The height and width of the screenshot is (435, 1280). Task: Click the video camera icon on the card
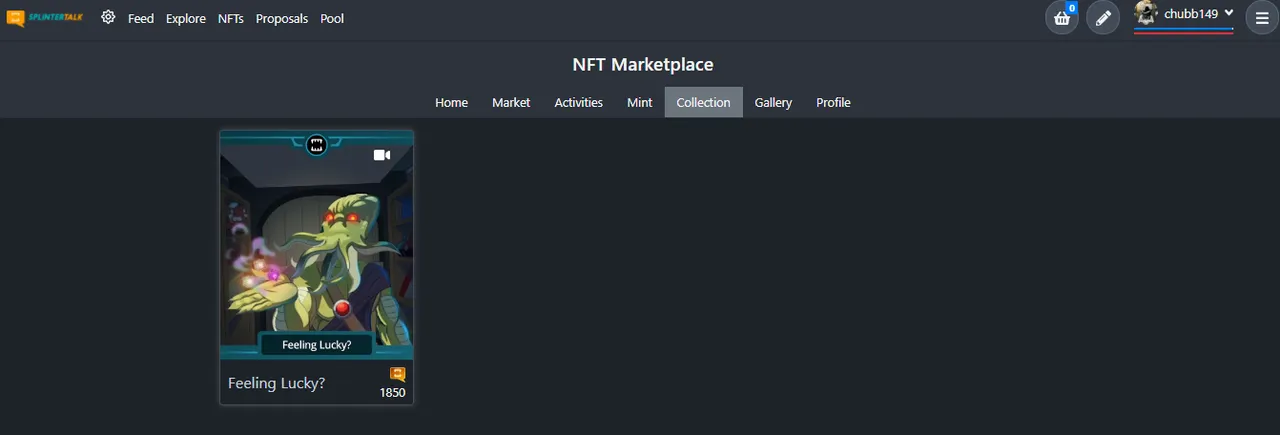pos(381,155)
